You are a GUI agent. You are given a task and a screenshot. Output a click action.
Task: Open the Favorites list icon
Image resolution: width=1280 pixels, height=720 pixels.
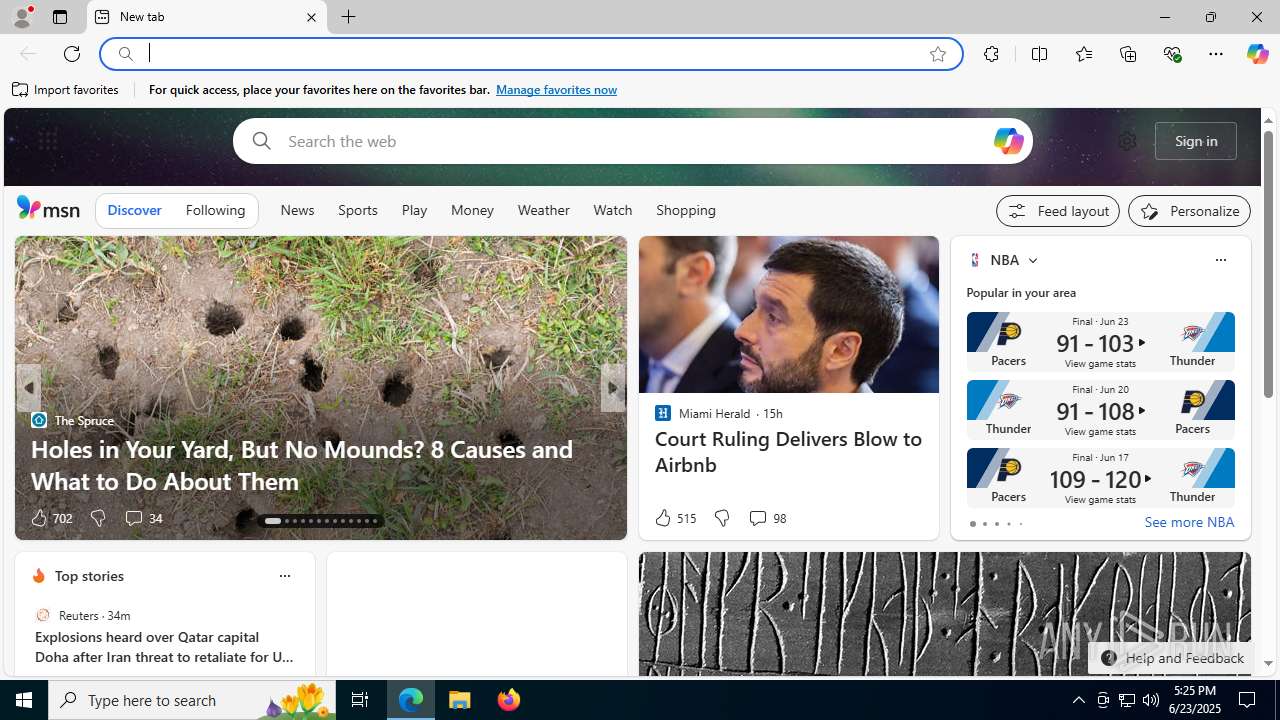1083,54
